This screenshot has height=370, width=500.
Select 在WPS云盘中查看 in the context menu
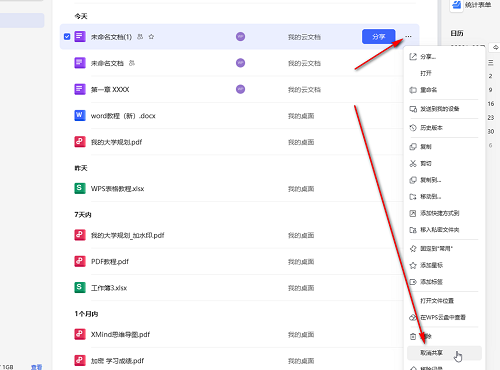(x=444, y=317)
